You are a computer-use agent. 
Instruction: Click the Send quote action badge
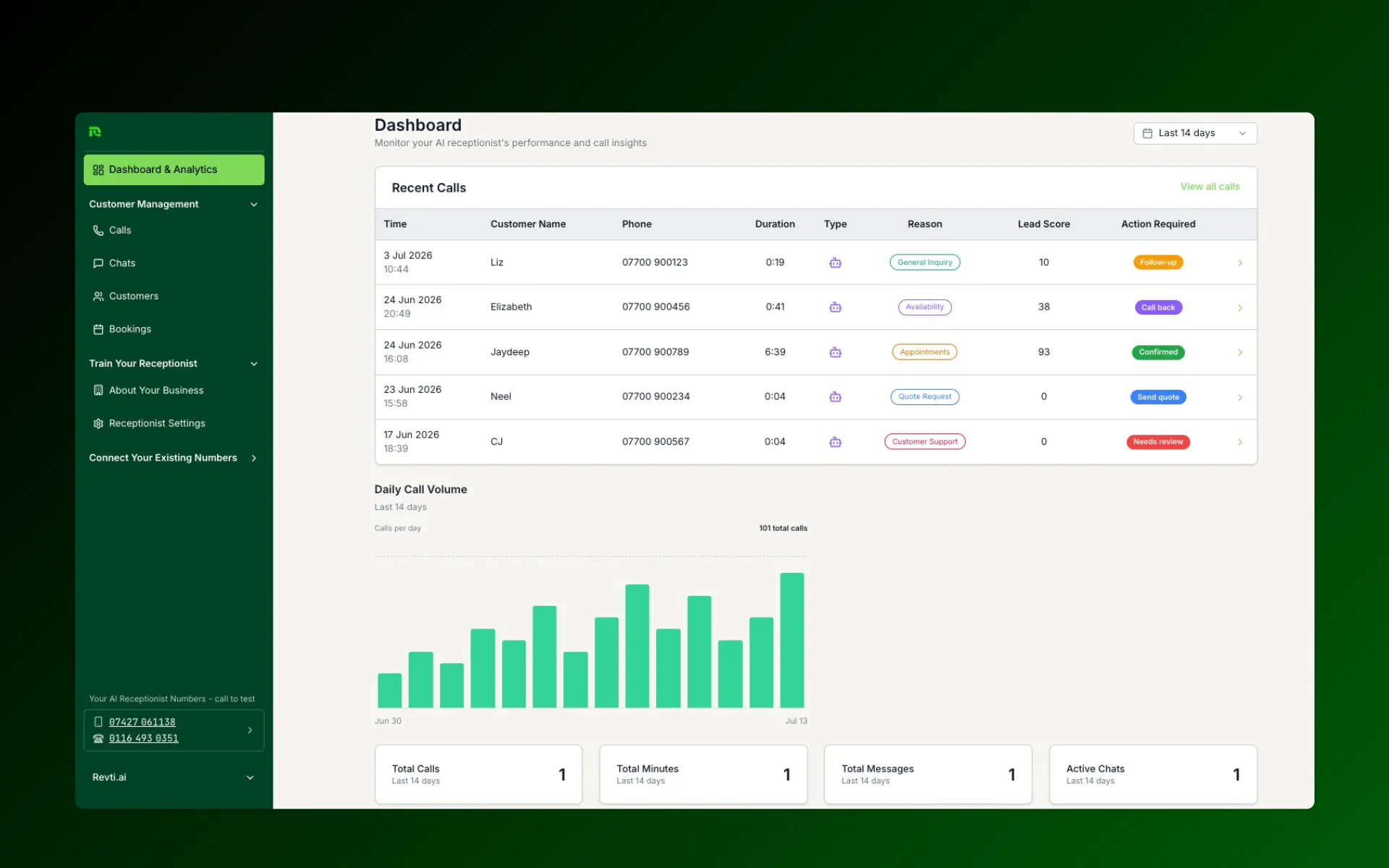(x=1157, y=397)
